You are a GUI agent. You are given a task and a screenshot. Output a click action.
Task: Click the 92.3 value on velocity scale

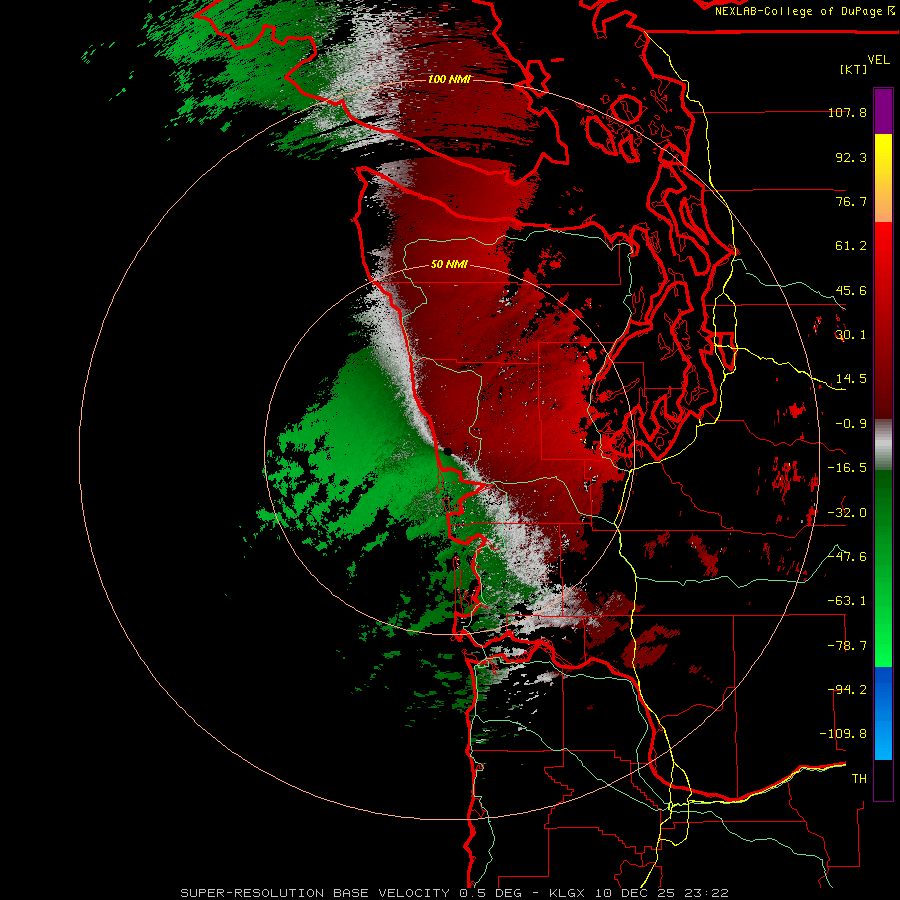[851, 157]
